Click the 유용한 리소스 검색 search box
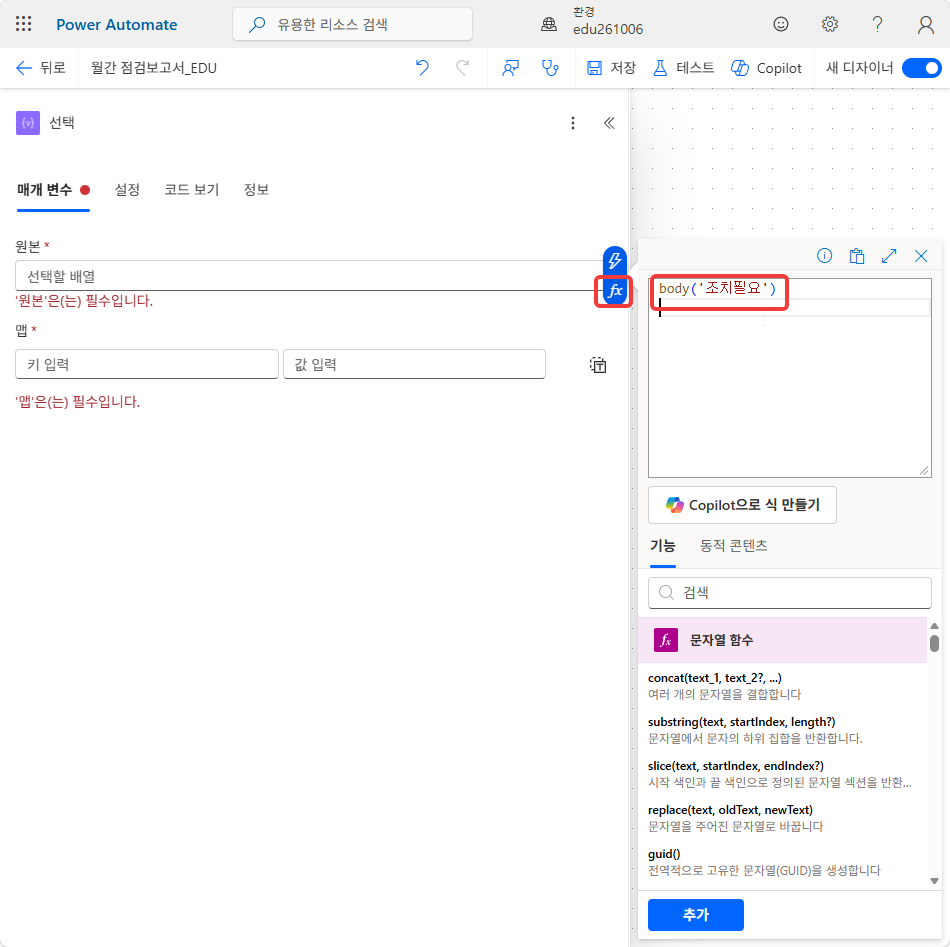 [x=353, y=24]
